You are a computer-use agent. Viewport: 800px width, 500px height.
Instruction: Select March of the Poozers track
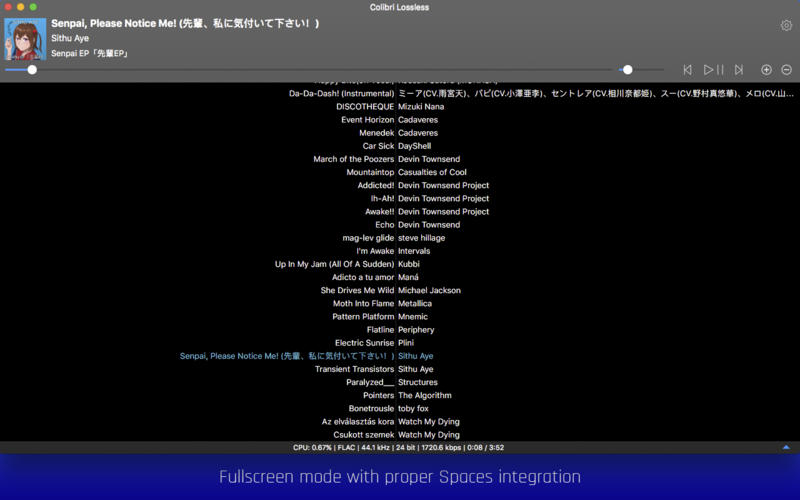tap(354, 159)
